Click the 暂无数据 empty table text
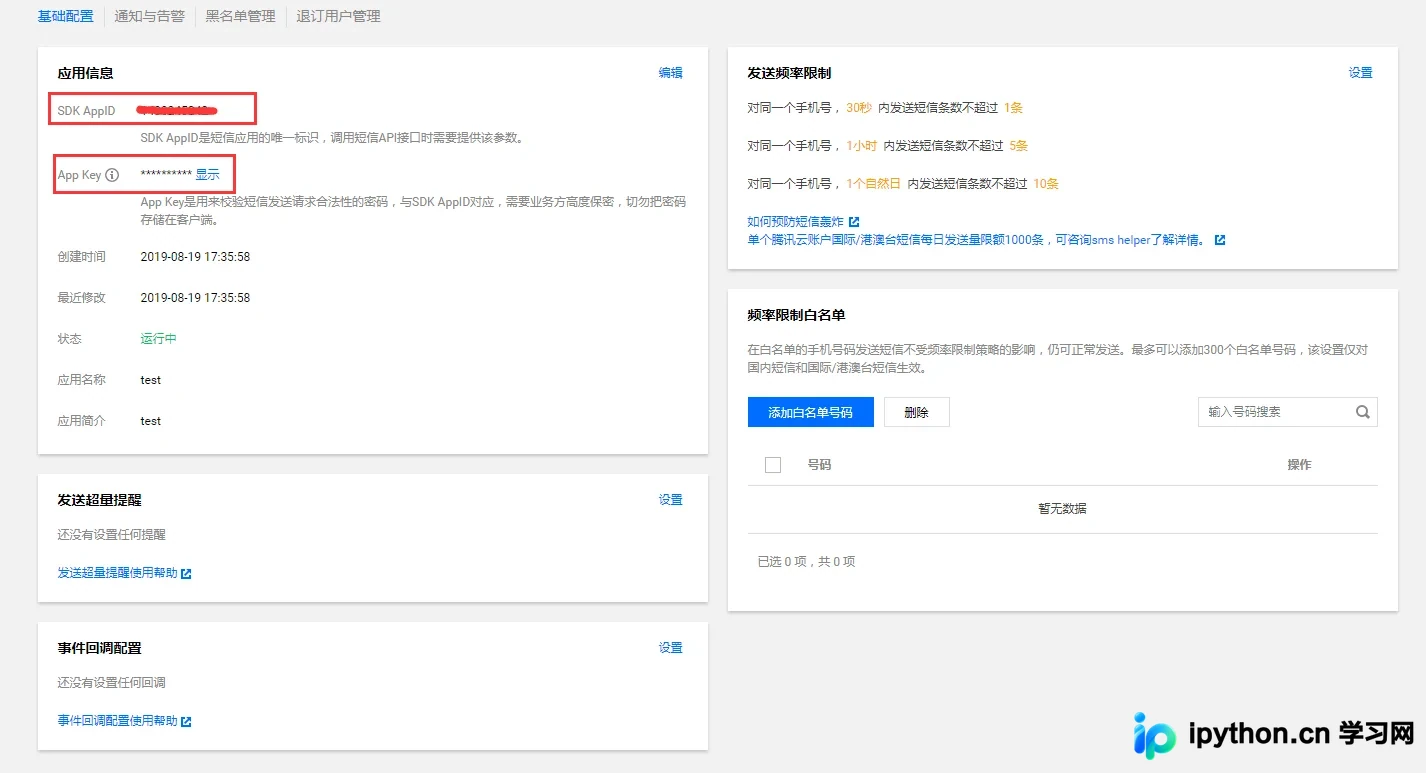Image resolution: width=1426 pixels, height=773 pixels. (1063, 509)
